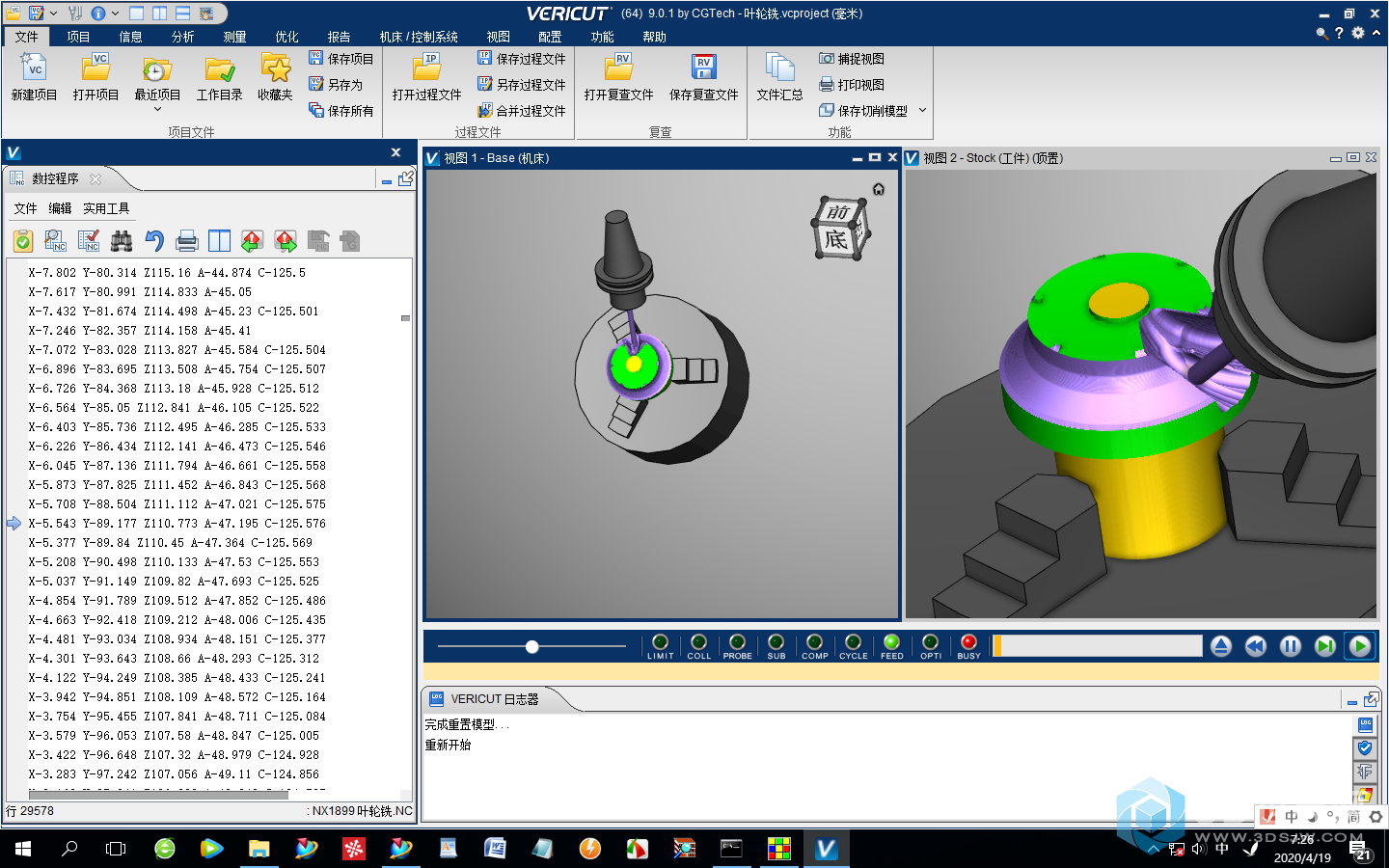
Task: Switch to the 分析 ribbon tab
Action: 182,37
